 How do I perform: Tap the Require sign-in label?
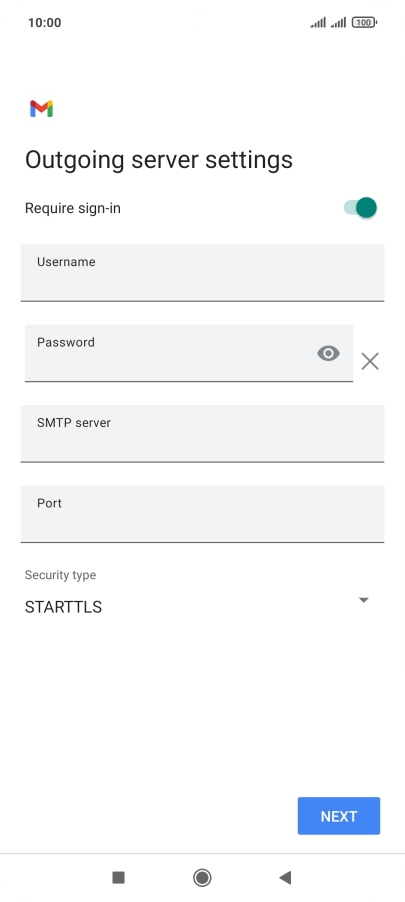tap(72, 208)
